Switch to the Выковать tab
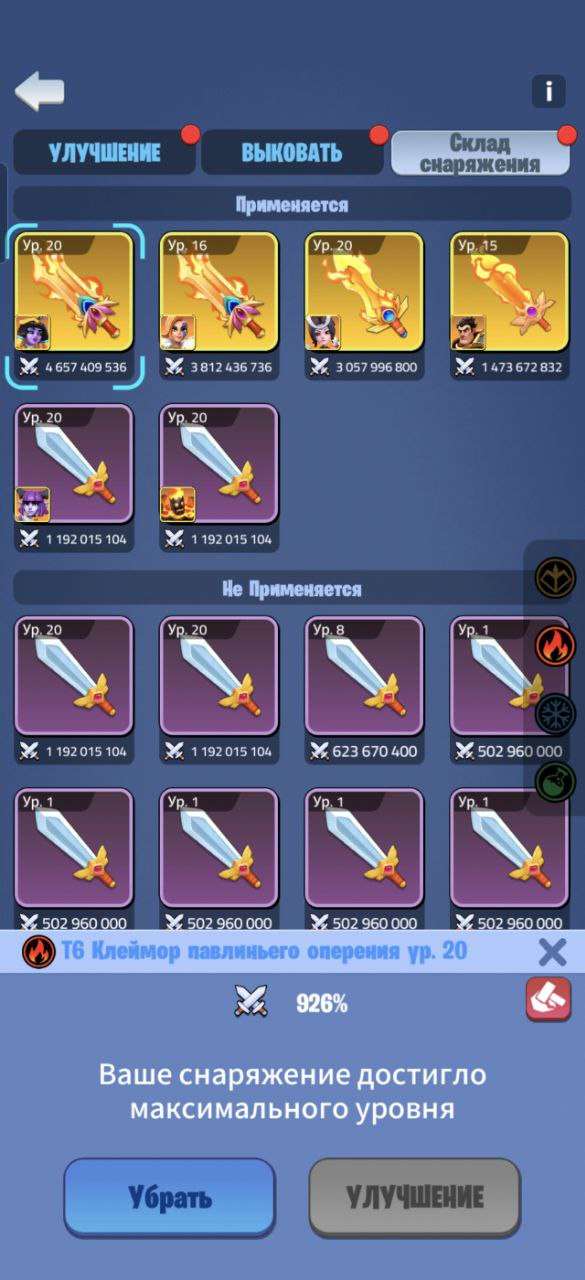 coord(292,152)
